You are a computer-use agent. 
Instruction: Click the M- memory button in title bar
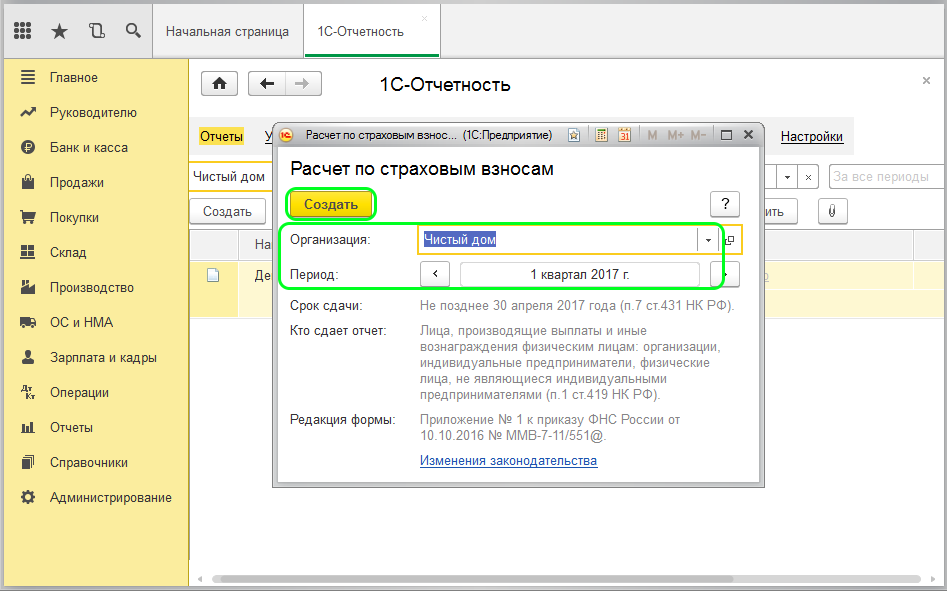698,135
